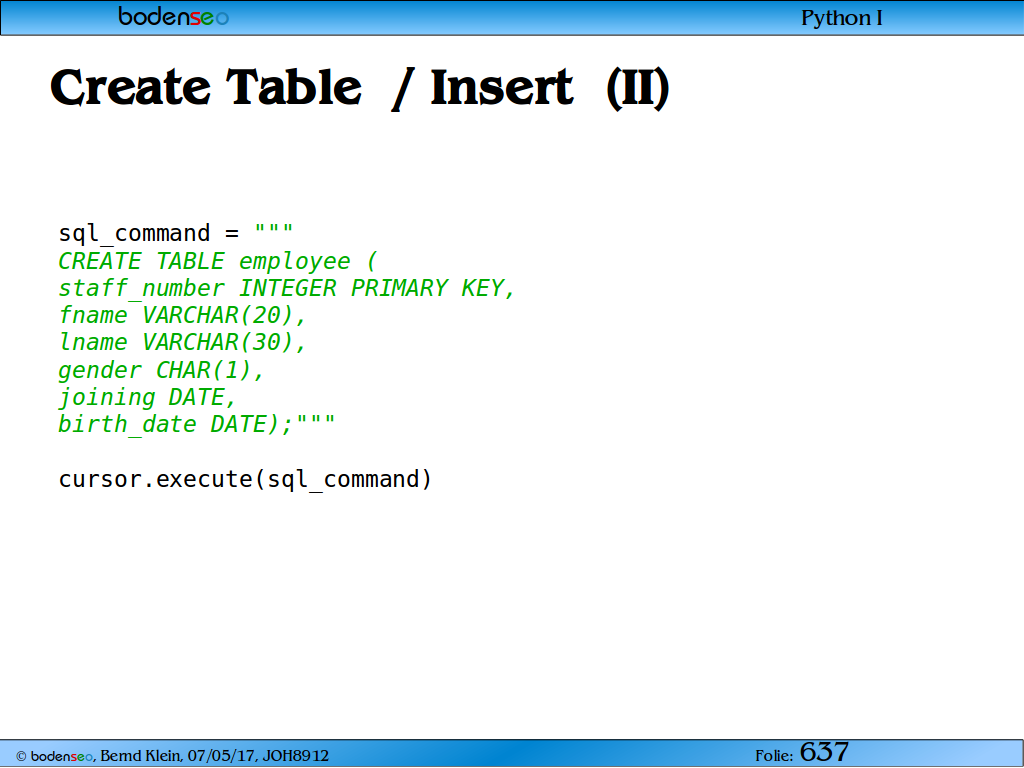Click the line "cursor.execute(sql_command)"
This screenshot has height=768, width=1024.
click(245, 479)
